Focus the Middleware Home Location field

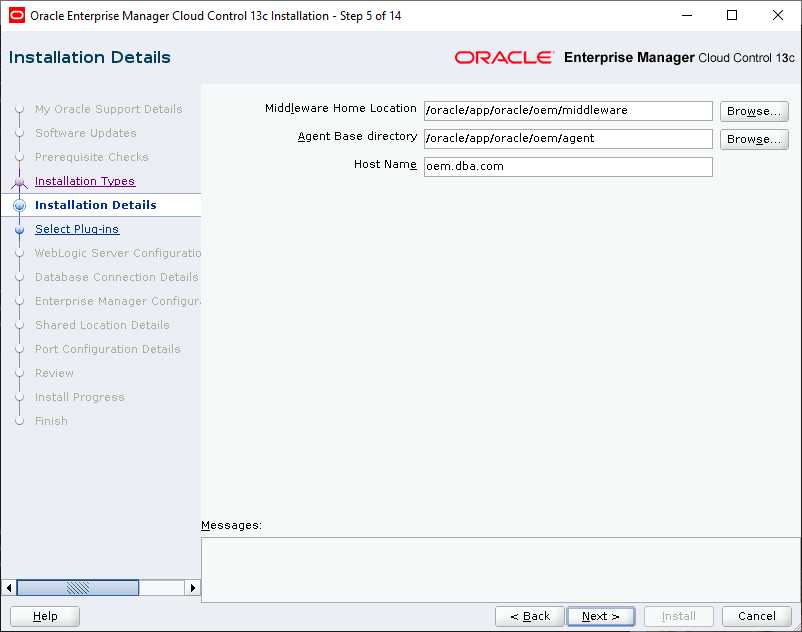pyautogui.click(x=568, y=110)
